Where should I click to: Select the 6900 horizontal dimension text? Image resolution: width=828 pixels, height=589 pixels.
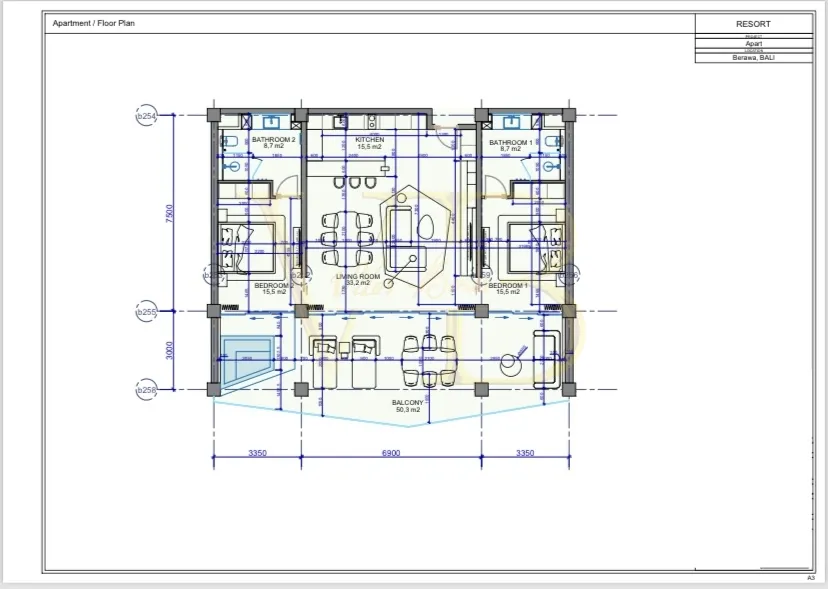point(391,453)
